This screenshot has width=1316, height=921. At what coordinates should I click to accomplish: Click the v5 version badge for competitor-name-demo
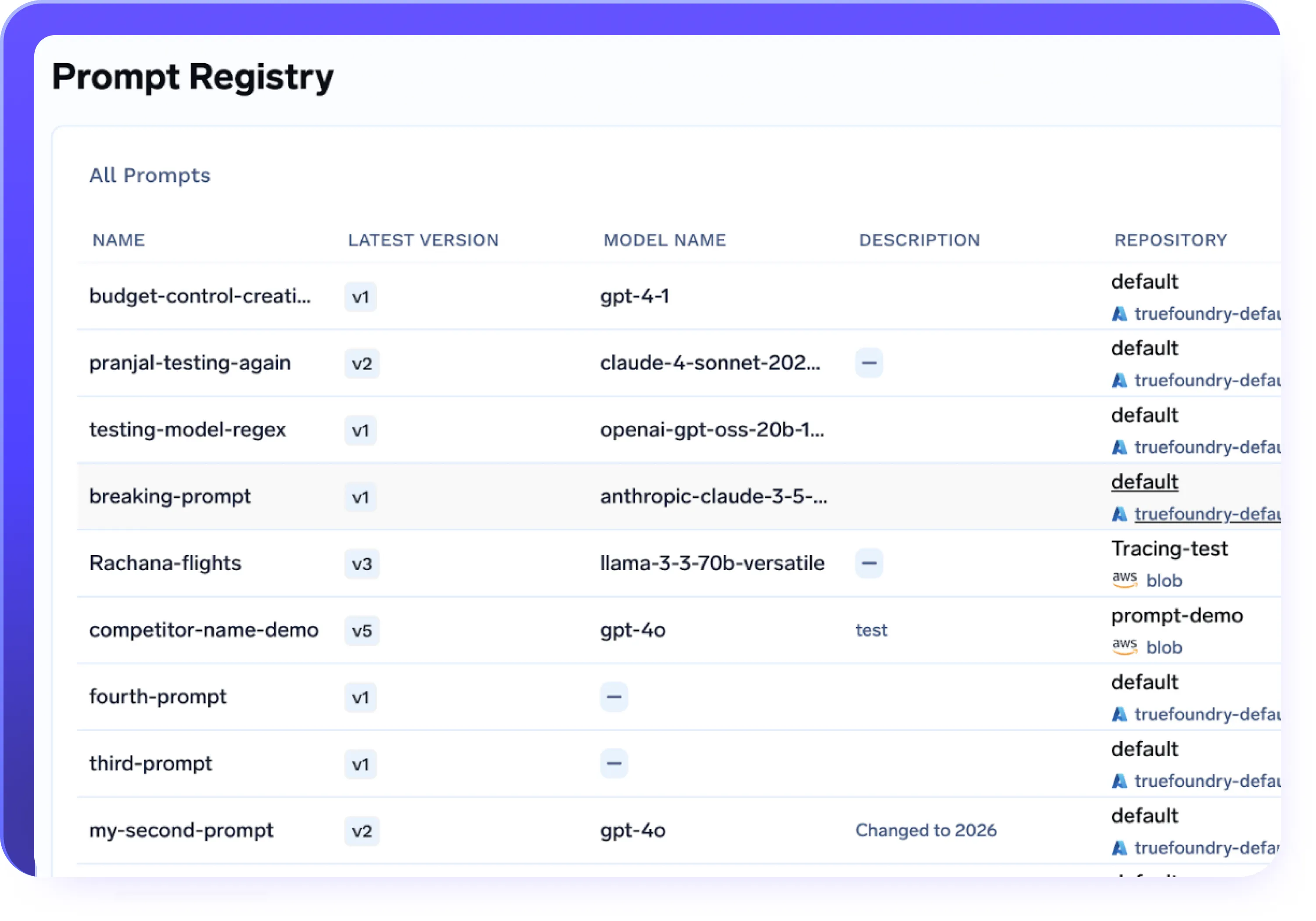tap(361, 630)
